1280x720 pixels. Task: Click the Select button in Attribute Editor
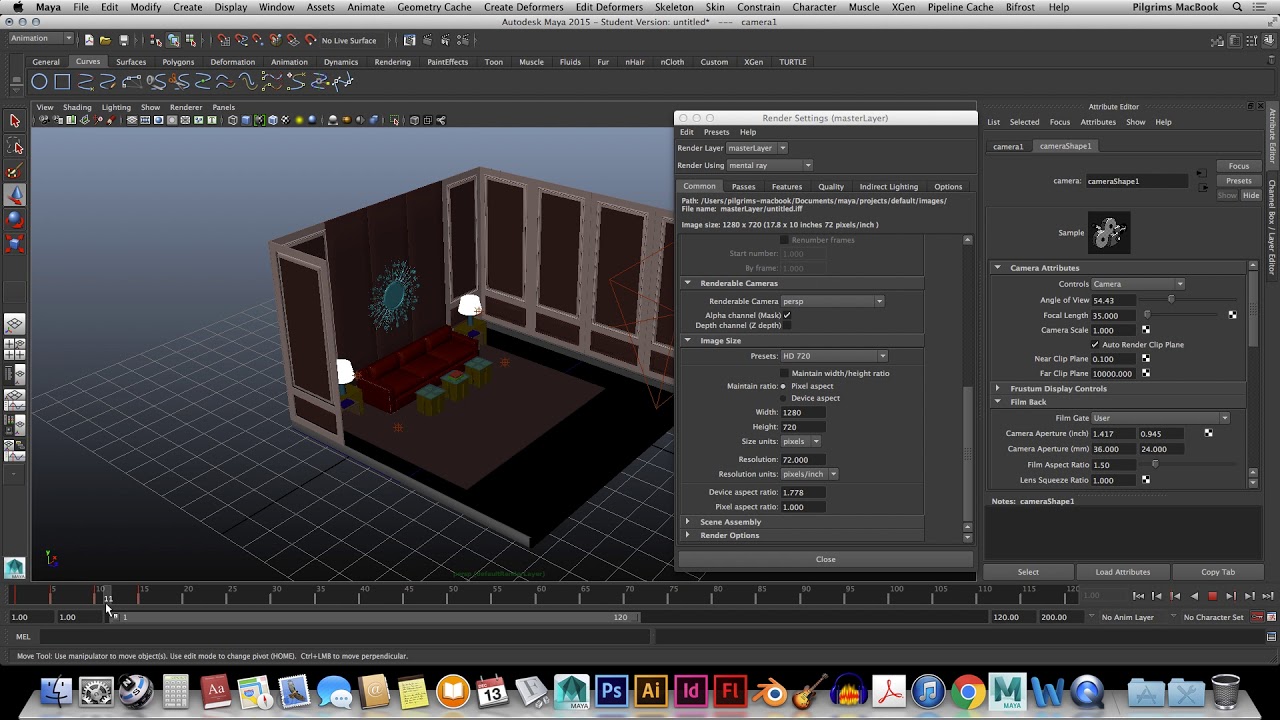[x=1028, y=572]
